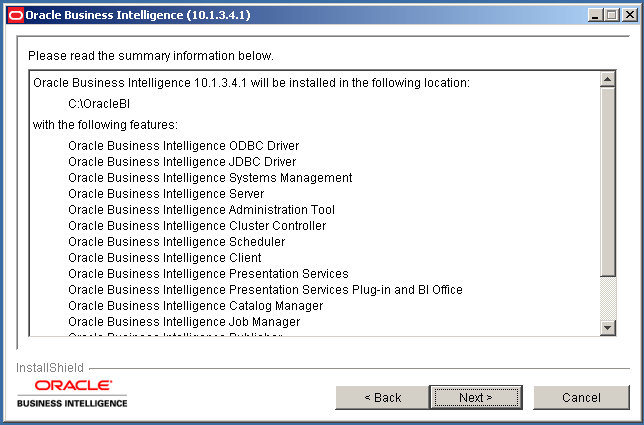Select the ODBC Driver feature line
The height and width of the screenshot is (425, 644).
coord(183,146)
